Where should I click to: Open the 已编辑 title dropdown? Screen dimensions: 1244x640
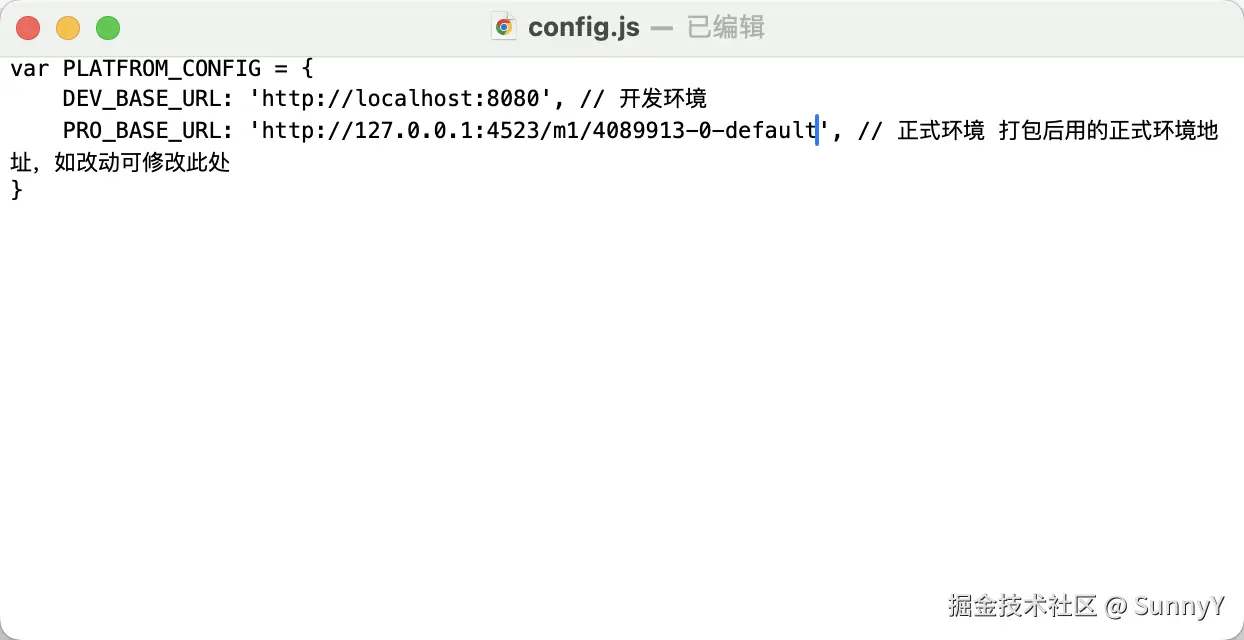tap(725, 27)
